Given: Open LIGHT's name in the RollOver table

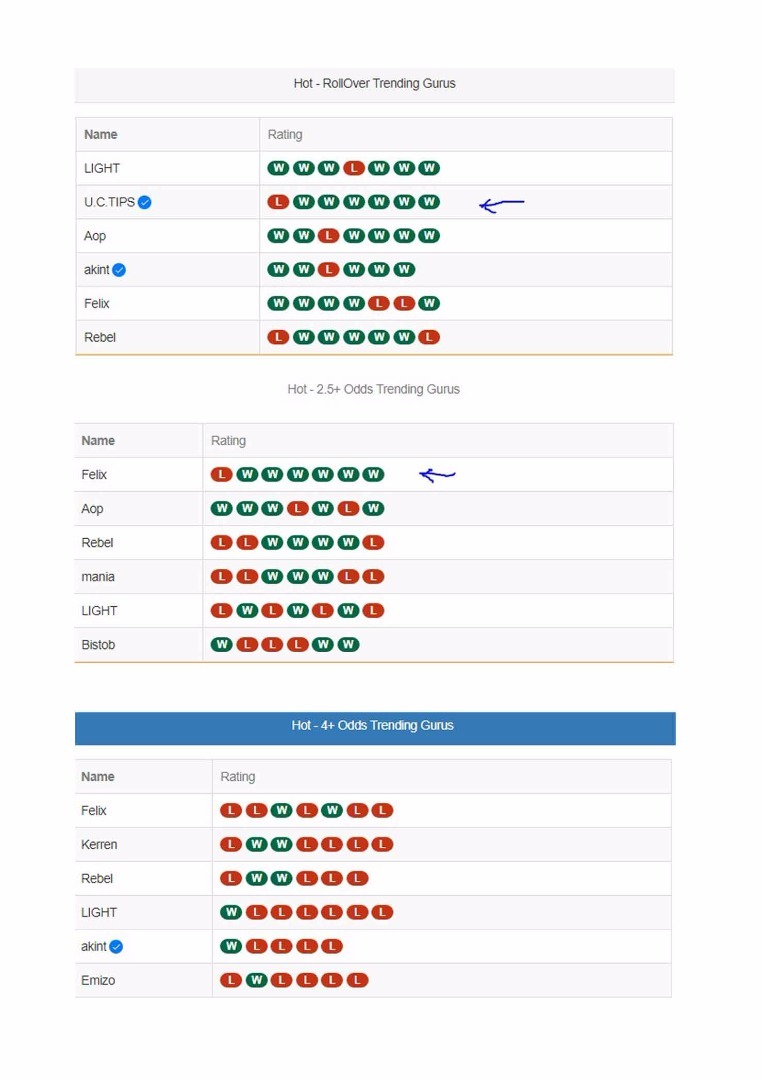Looking at the screenshot, I should tap(102, 168).
